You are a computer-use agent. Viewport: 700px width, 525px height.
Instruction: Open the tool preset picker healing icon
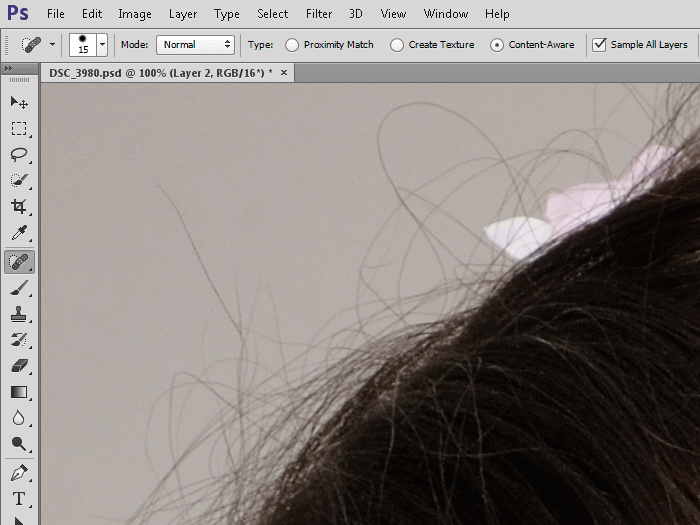[31, 45]
